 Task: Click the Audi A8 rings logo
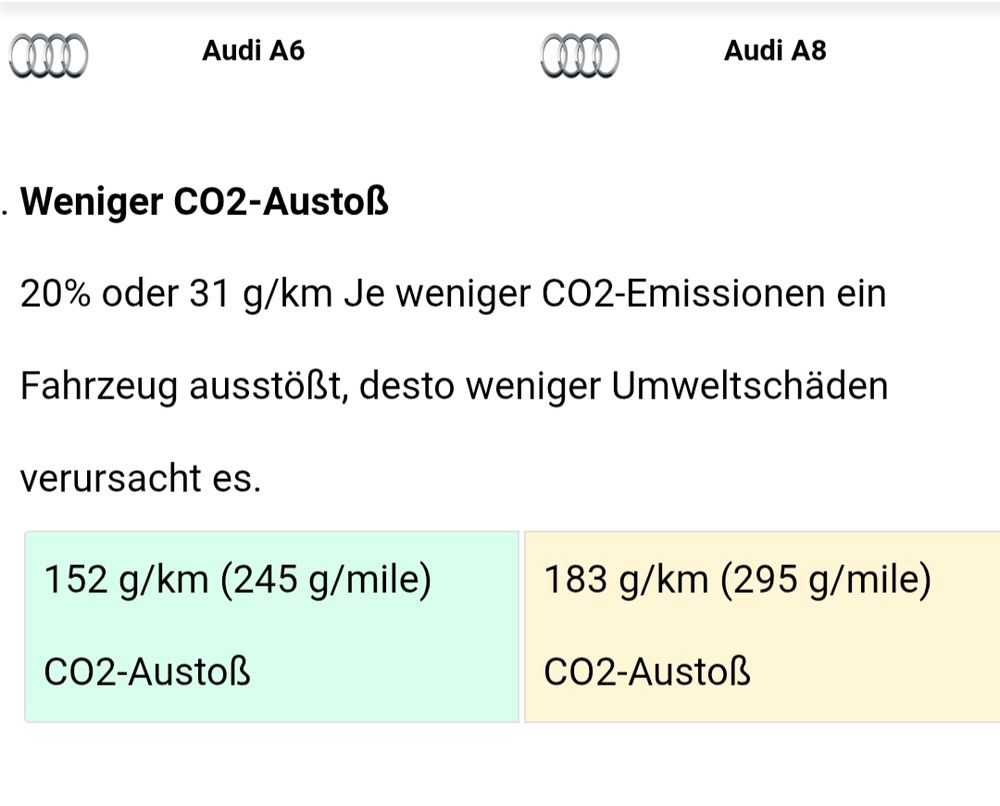(580, 55)
